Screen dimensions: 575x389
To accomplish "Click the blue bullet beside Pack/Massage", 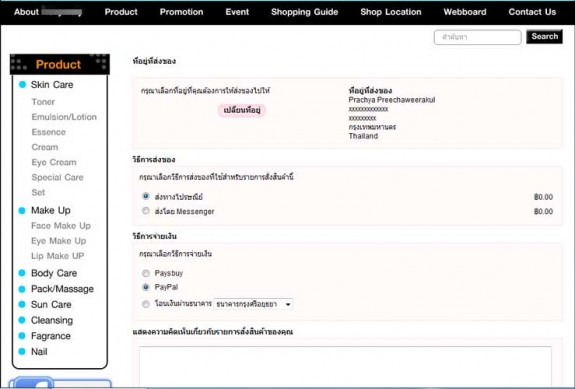I will tap(22, 289).
